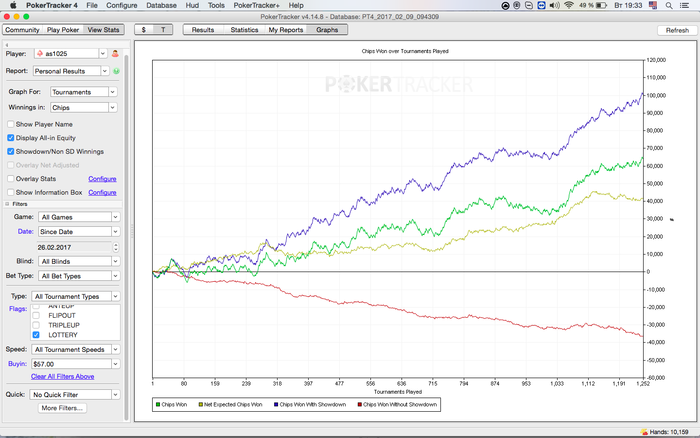Click the Flags label link

click(18, 309)
